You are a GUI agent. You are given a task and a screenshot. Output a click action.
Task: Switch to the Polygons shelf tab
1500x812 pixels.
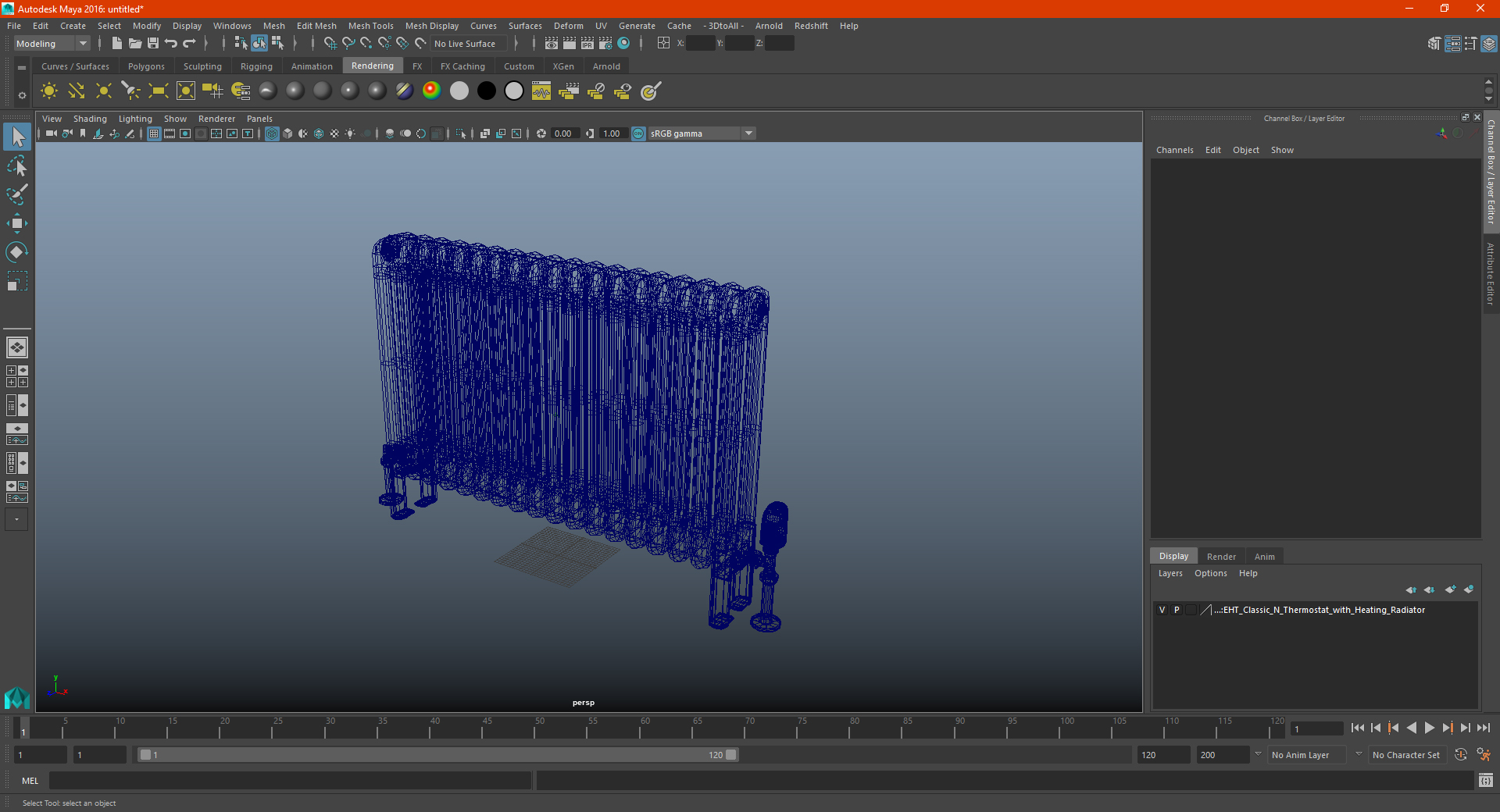coord(146,66)
